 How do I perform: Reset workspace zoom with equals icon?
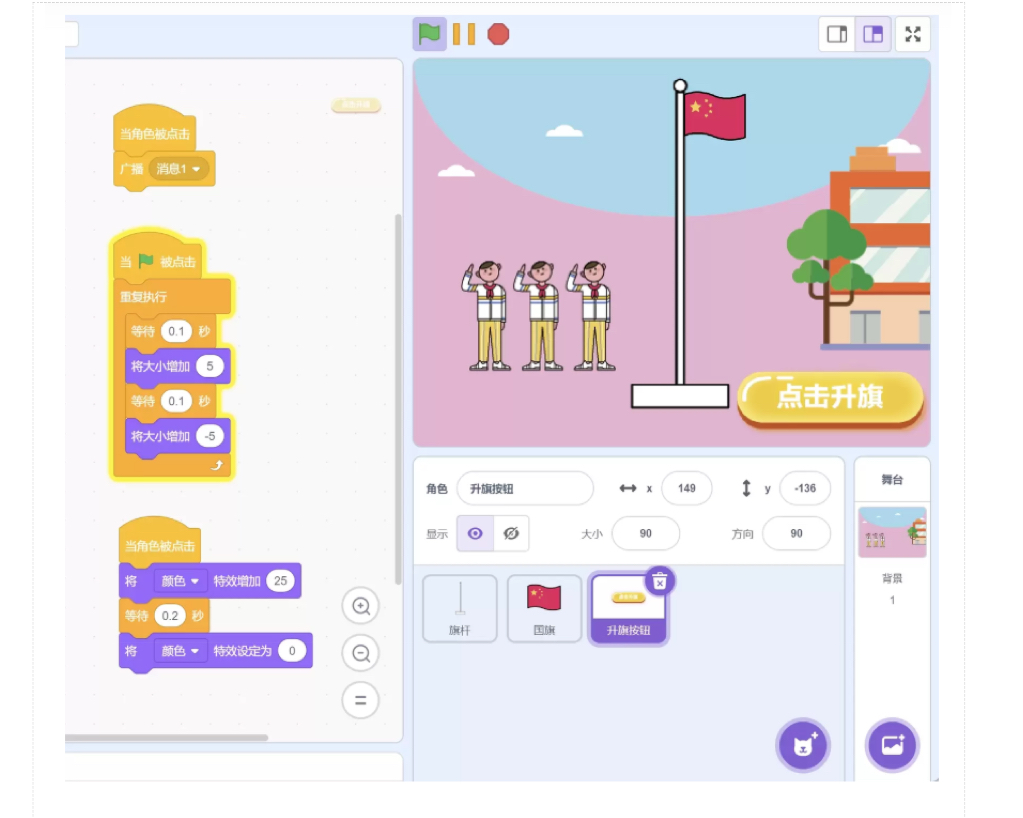(361, 701)
